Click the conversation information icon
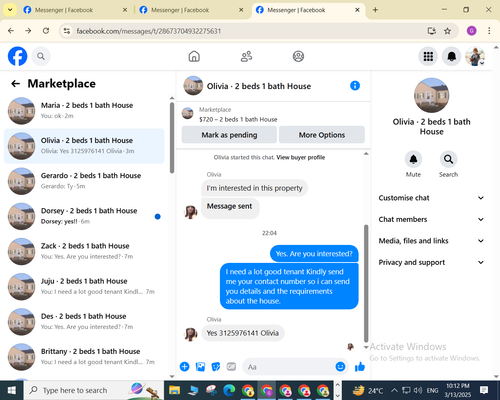 (x=355, y=86)
